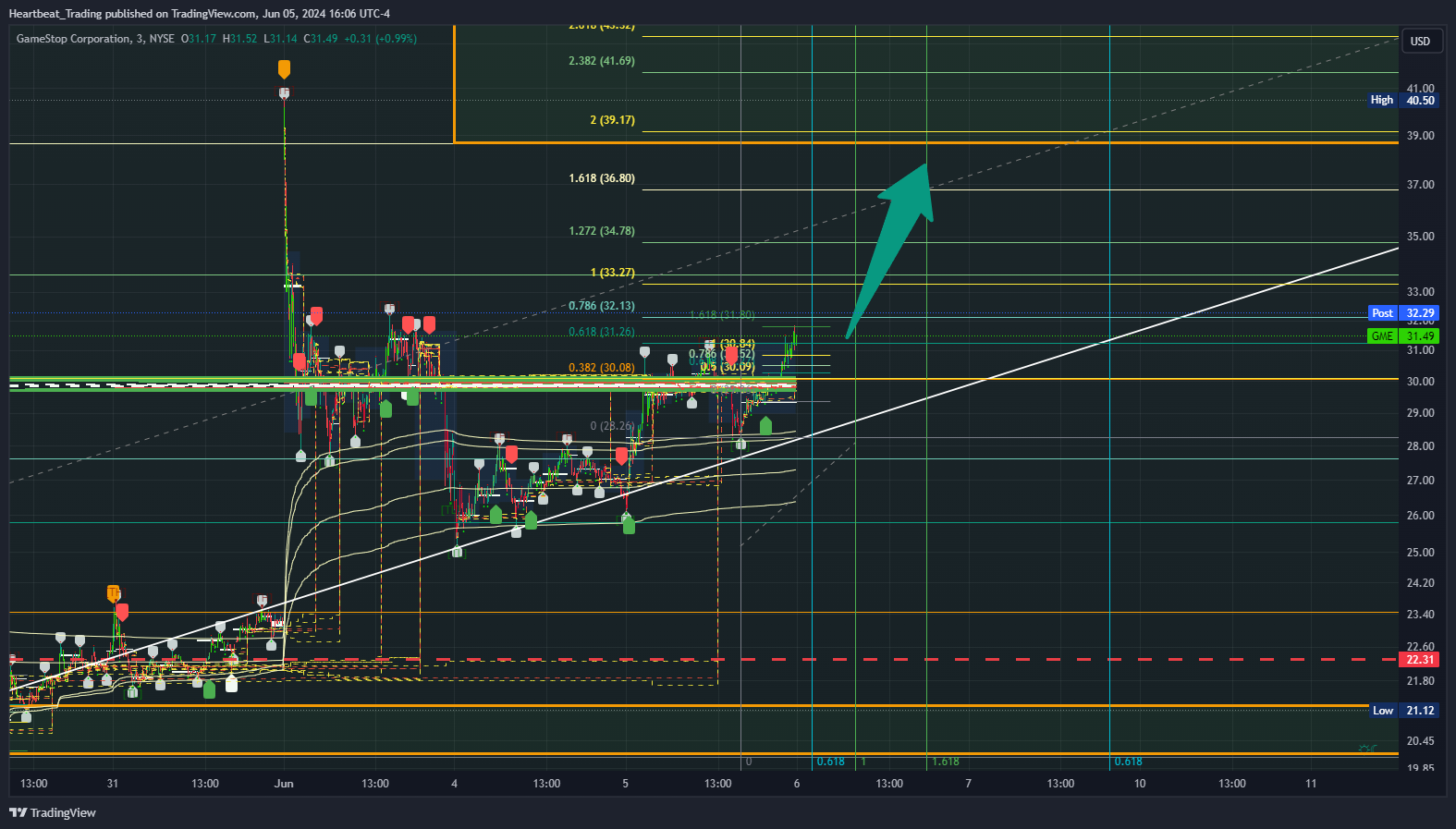Click the red 22.31 price label
1456x829 pixels.
1420,660
